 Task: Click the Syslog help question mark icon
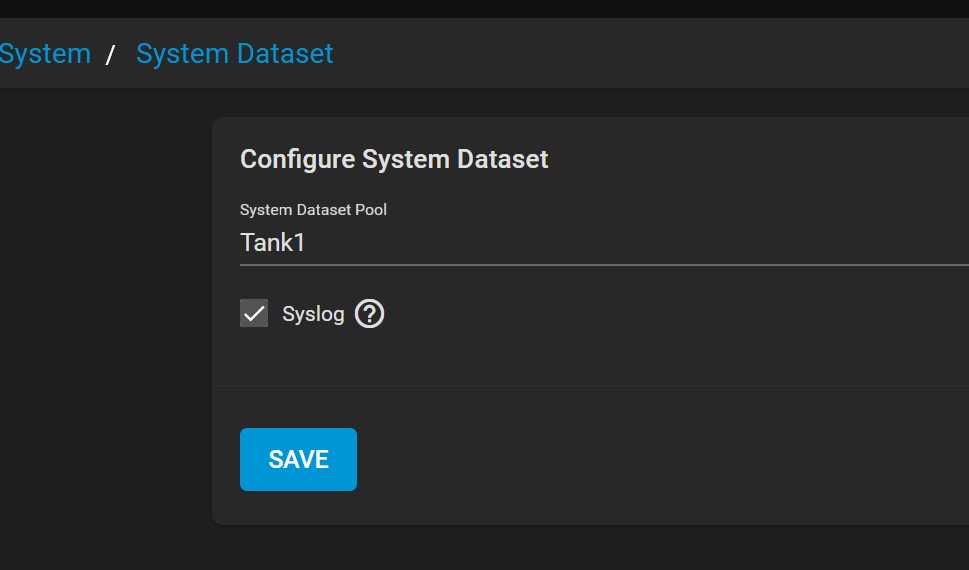coord(369,314)
